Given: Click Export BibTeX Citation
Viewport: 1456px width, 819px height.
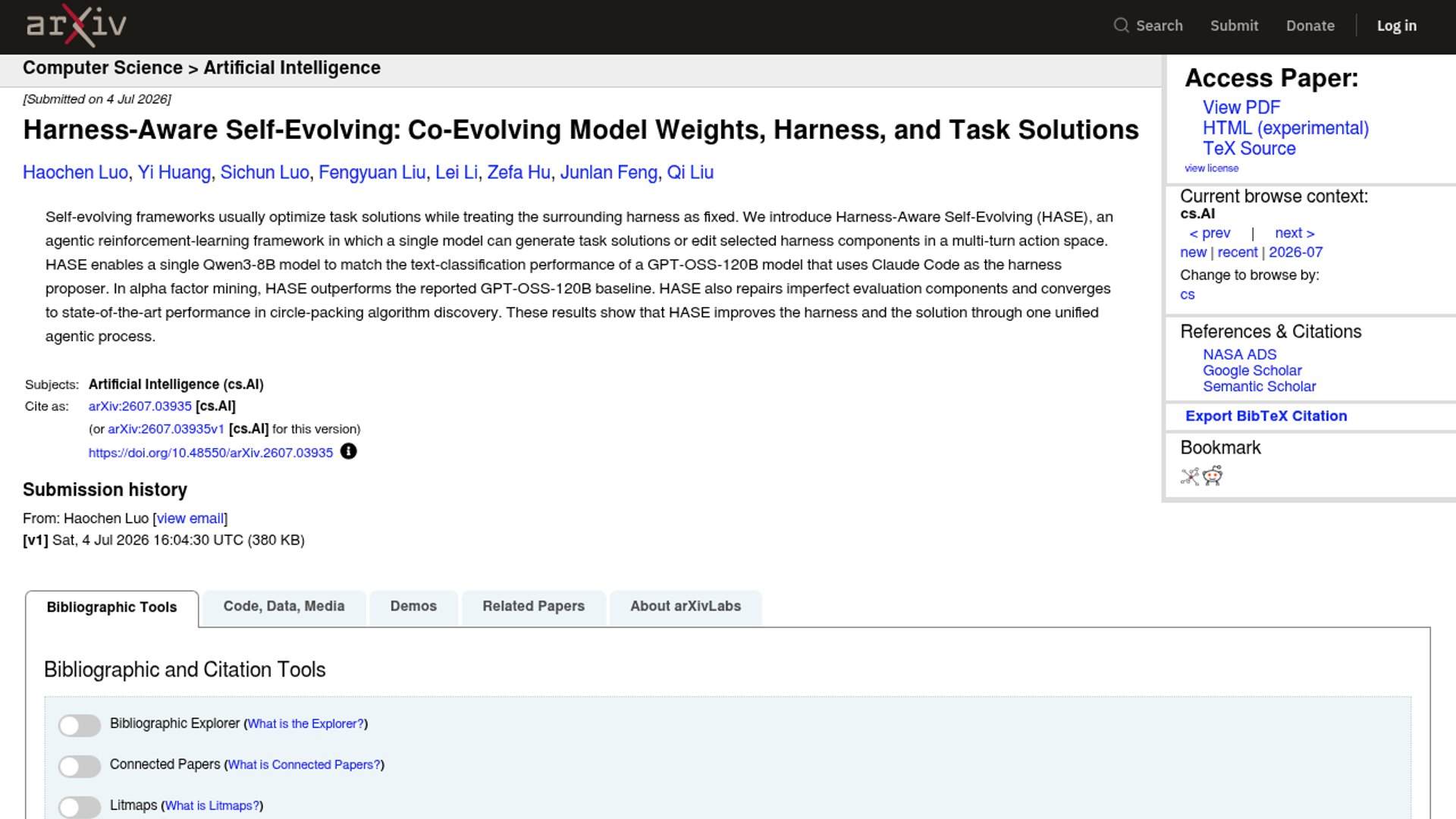Looking at the screenshot, I should (x=1266, y=416).
